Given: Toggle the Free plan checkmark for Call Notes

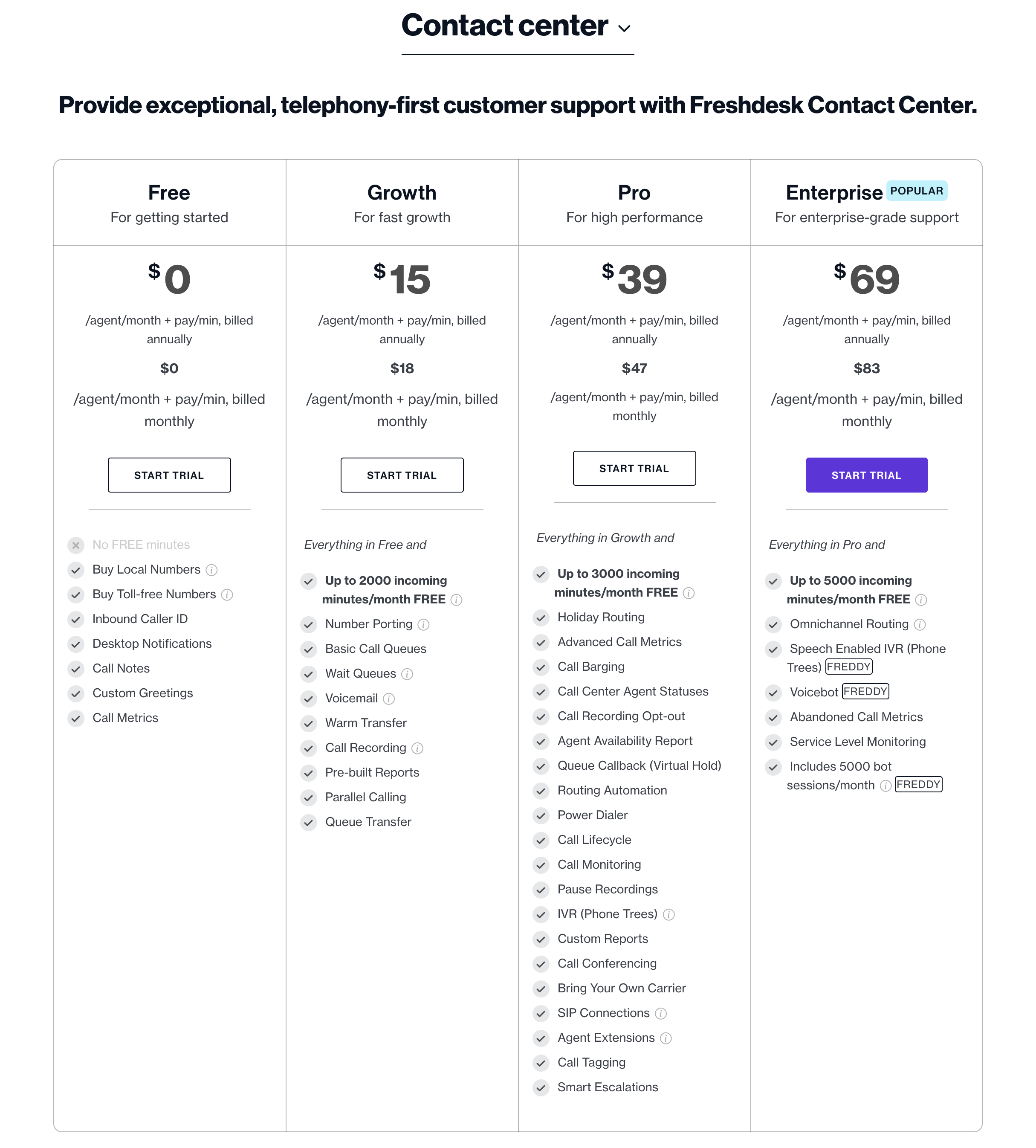Looking at the screenshot, I should click(x=75, y=668).
